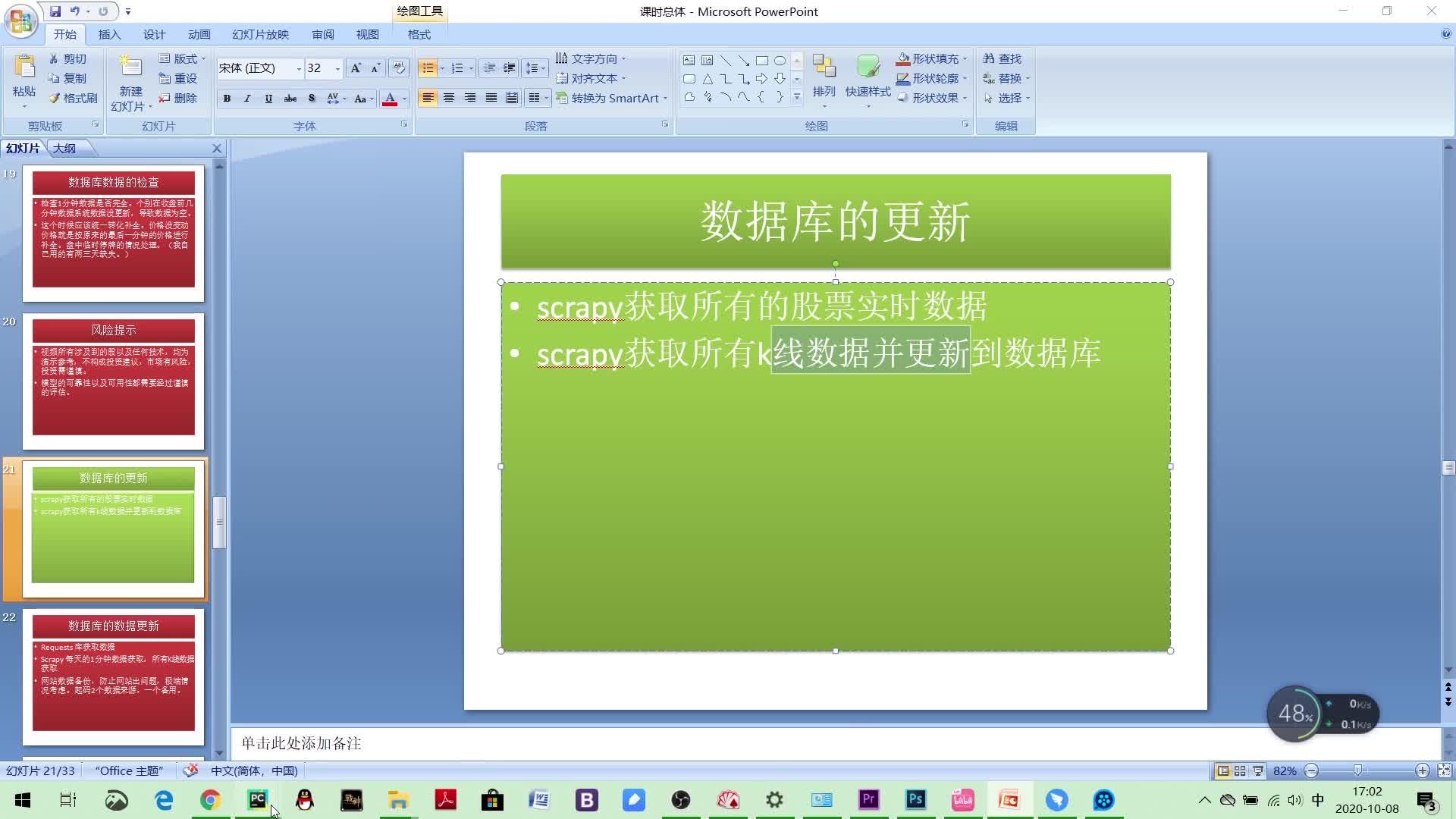The height and width of the screenshot is (819, 1456).
Task: Open the Design (设计) ribbon tab
Action: pos(154,34)
